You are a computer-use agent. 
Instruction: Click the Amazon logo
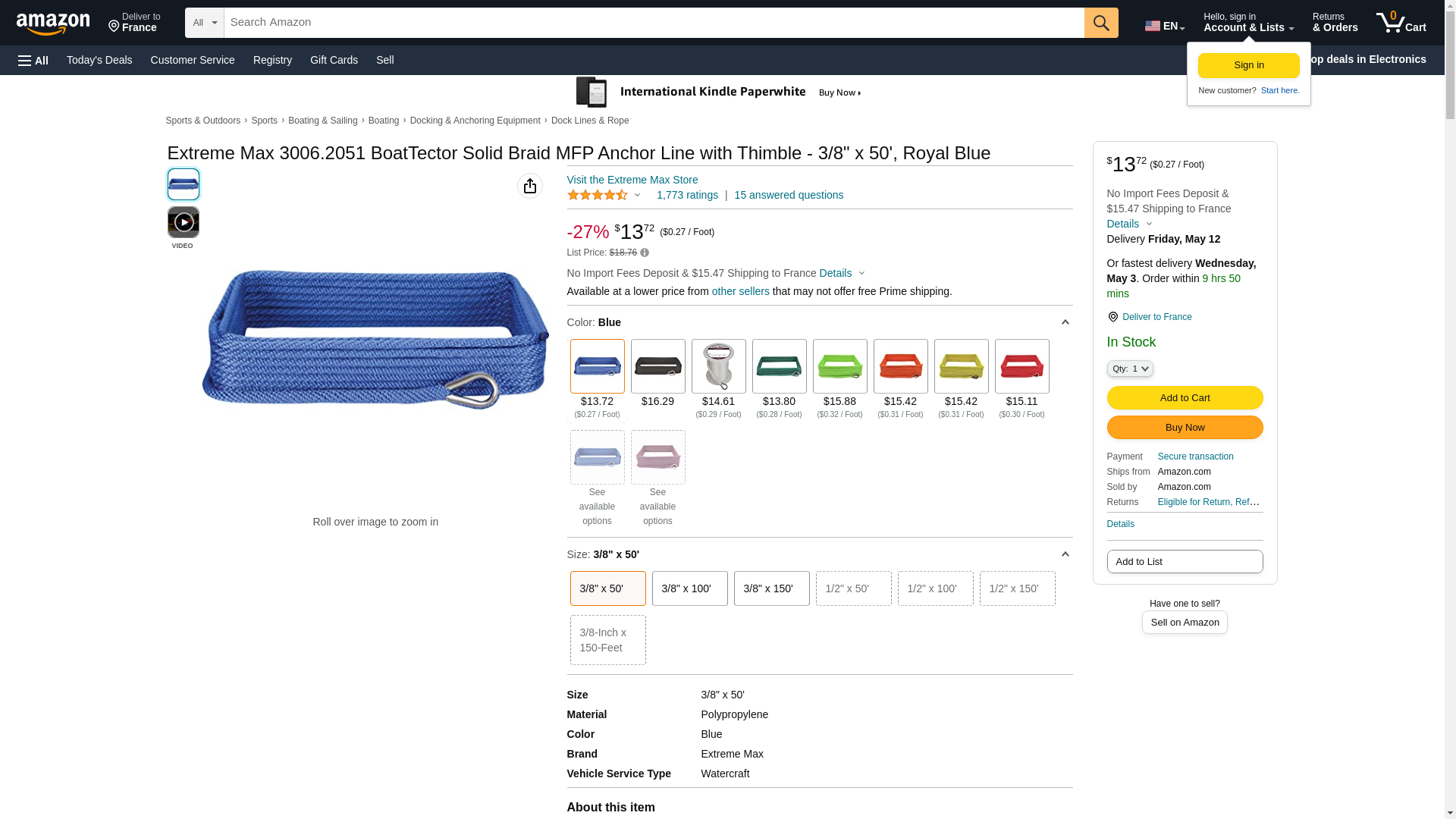pos(53,24)
